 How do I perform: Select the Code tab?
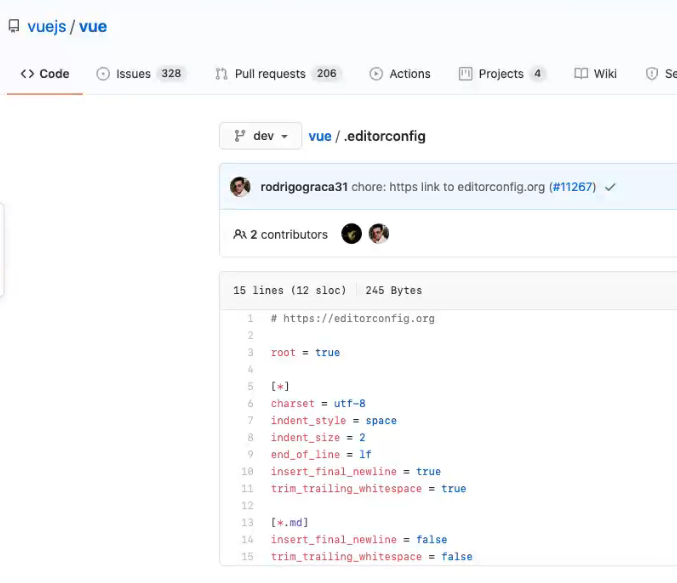click(x=45, y=74)
